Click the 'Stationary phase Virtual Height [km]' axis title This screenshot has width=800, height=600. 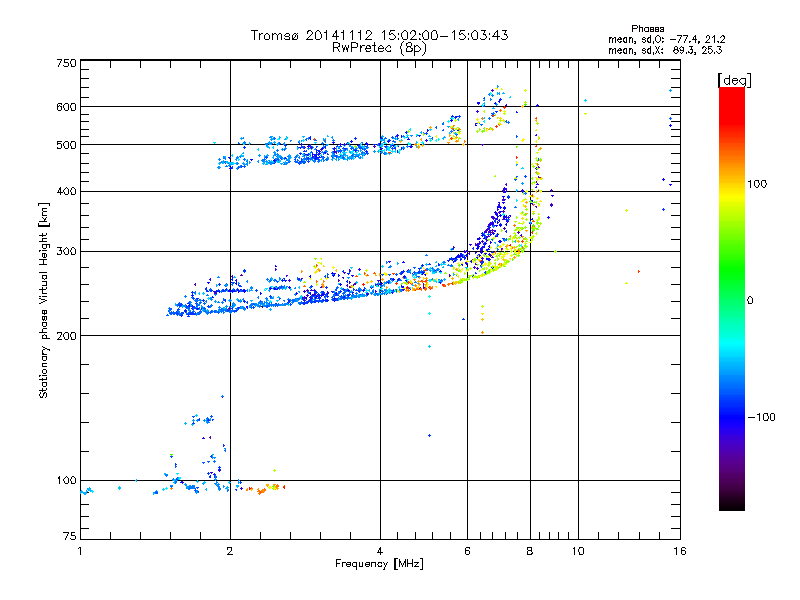pos(43,300)
